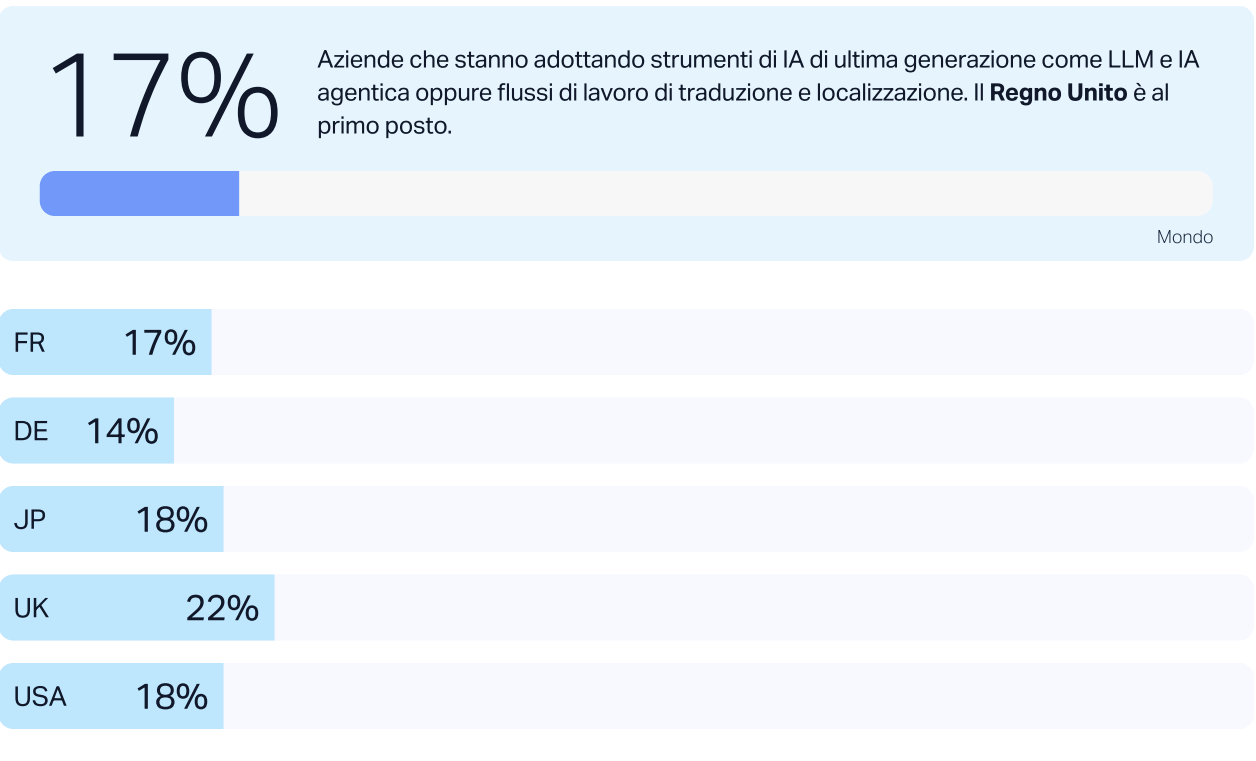Image resolution: width=1256 pixels, height=761 pixels.
Task: Click the bold Regno Unito text
Action: 1058,93
